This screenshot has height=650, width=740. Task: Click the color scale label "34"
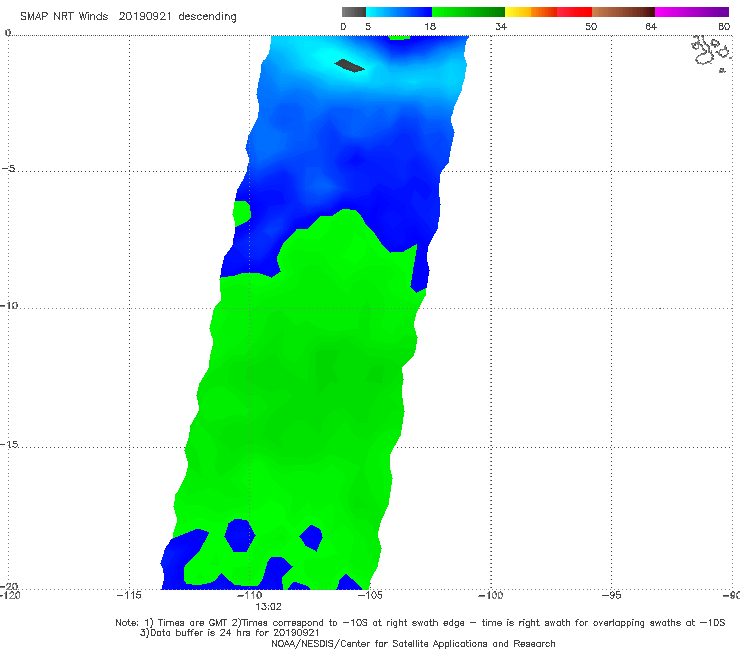point(501,27)
